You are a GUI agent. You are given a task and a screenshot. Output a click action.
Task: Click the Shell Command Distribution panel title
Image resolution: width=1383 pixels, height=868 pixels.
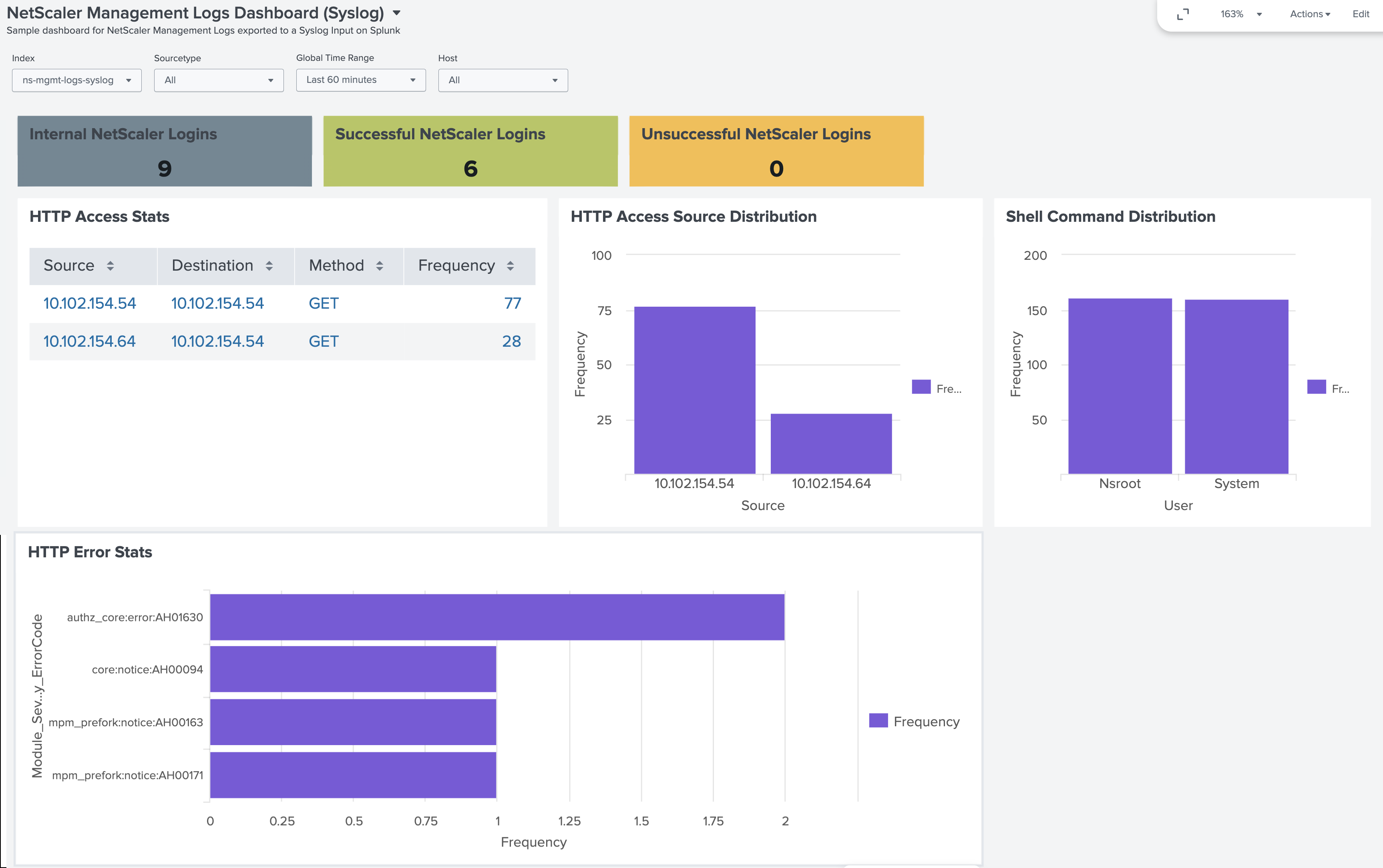point(1110,217)
